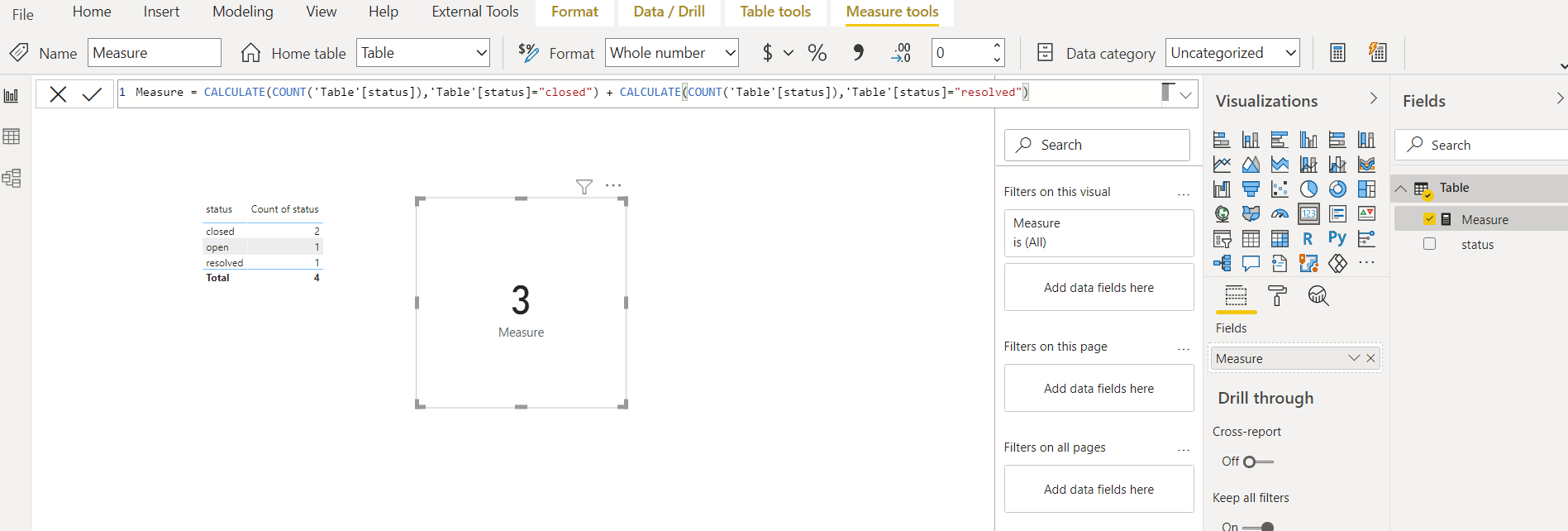
Task: Click Add data fields here under this page
Action: click(x=1099, y=388)
